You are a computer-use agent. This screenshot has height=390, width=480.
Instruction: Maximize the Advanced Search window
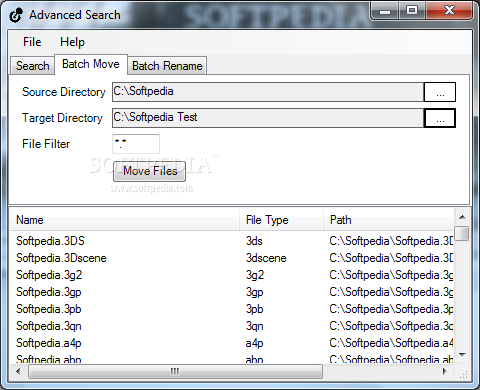412,11
